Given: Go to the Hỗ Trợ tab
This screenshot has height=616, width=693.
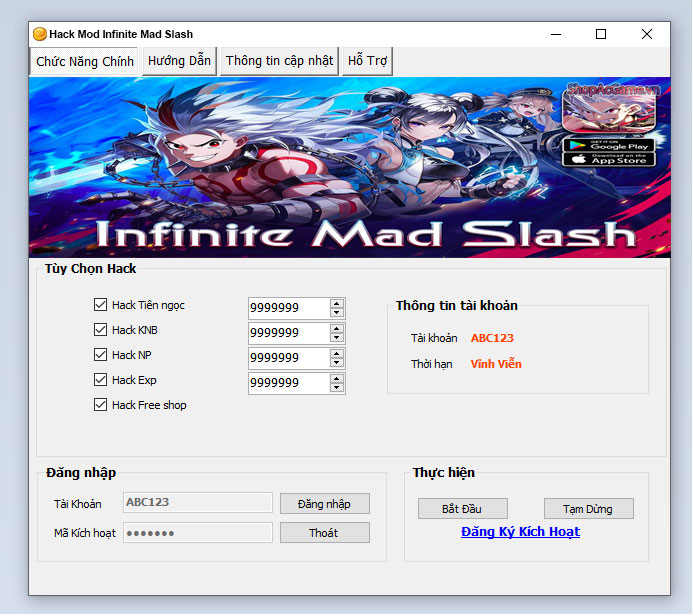Looking at the screenshot, I should 367,61.
